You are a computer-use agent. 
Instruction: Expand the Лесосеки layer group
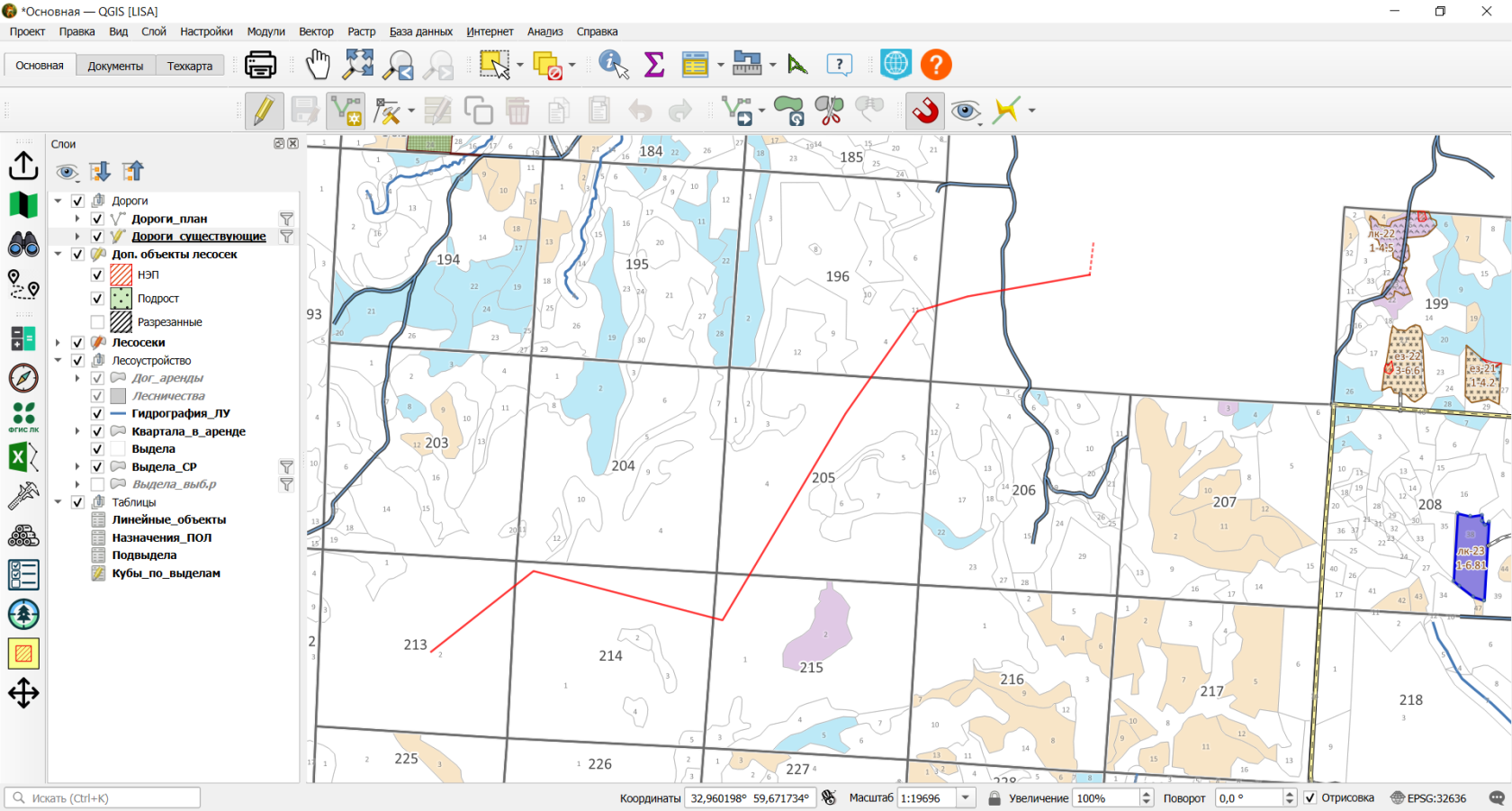click(58, 342)
